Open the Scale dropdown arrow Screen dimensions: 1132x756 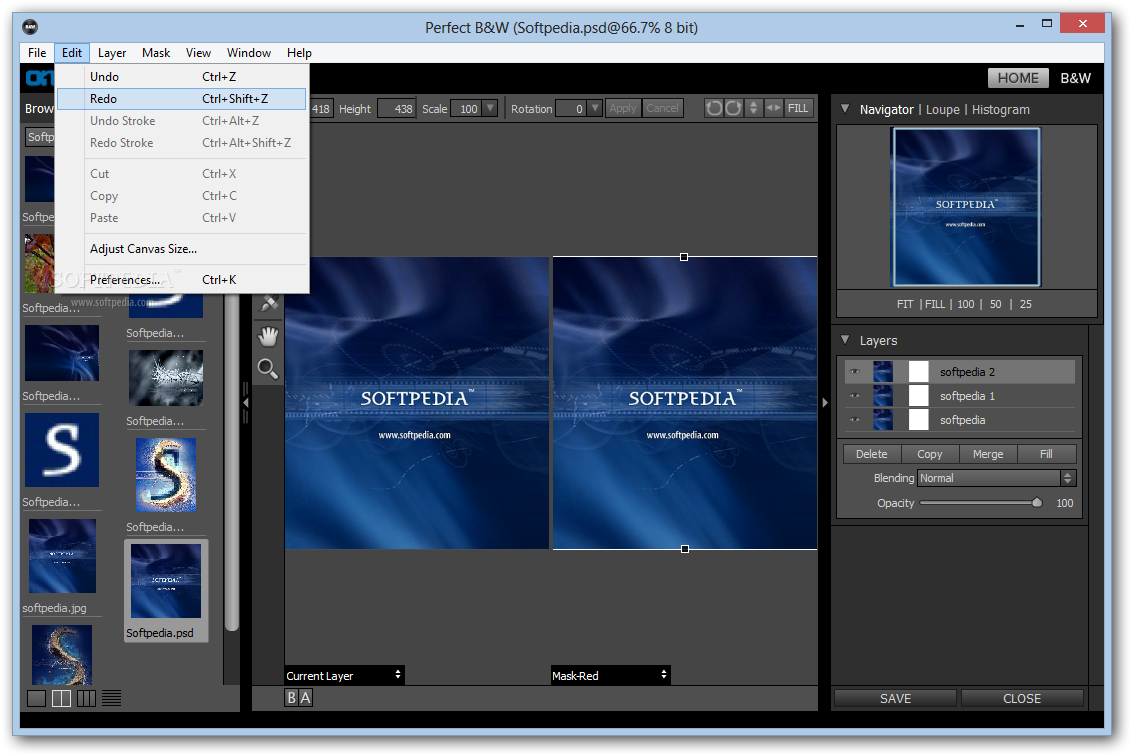click(490, 108)
